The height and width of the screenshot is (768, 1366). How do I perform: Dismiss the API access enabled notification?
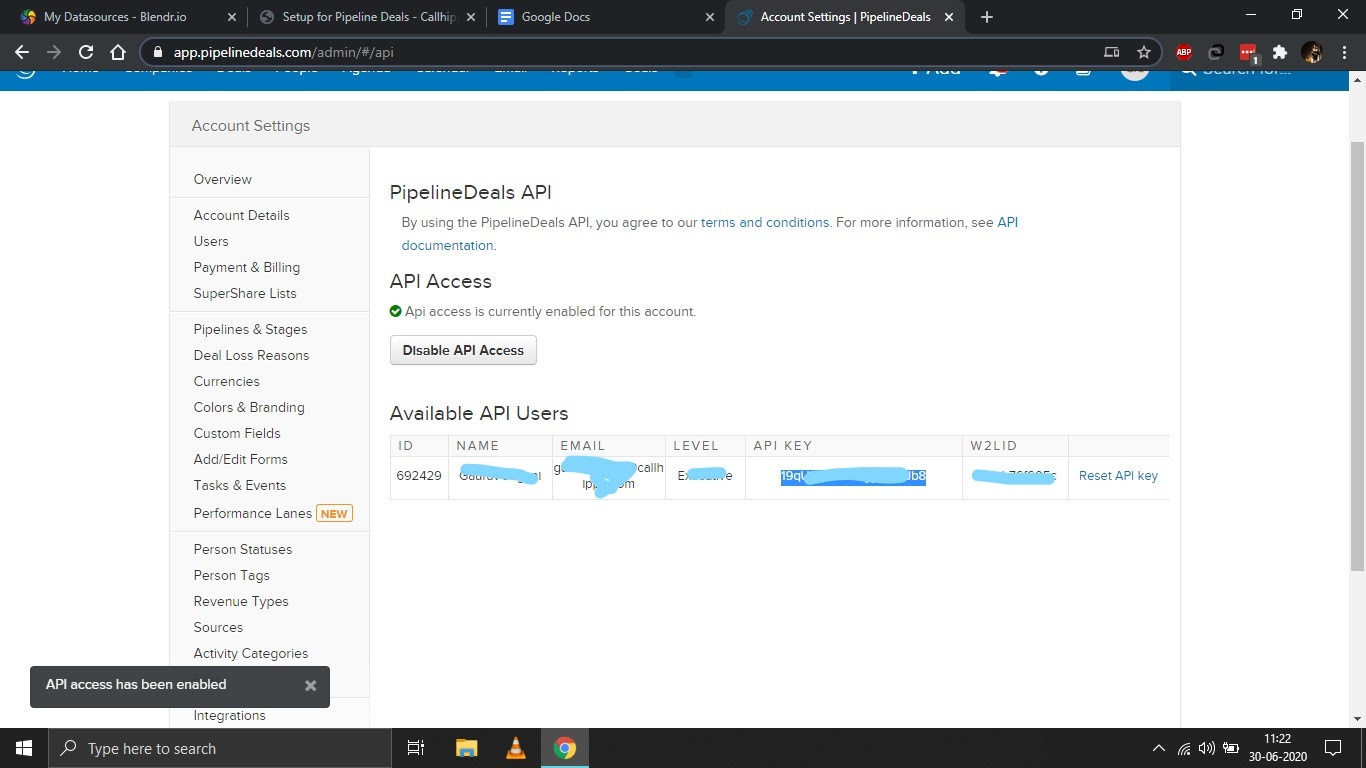(310, 685)
